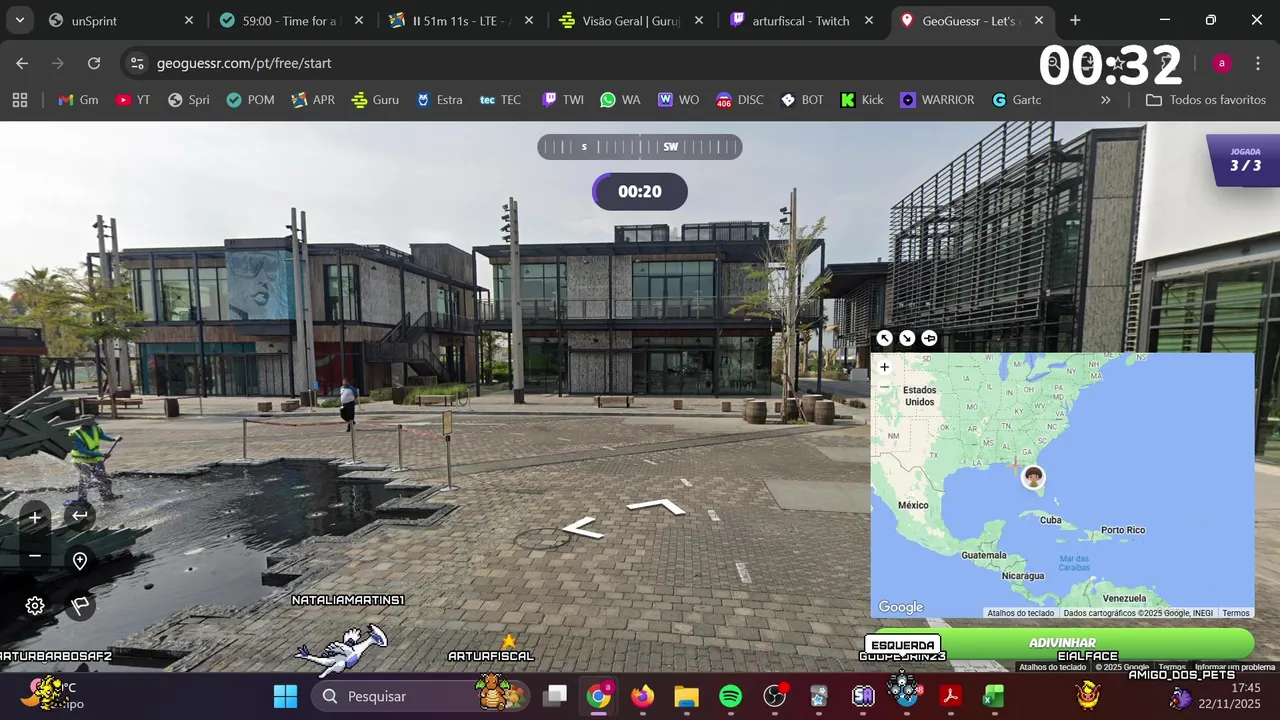Open Atalhos do teclado link in the map footer
Screen dimensions: 1280x720
pos(1020,613)
